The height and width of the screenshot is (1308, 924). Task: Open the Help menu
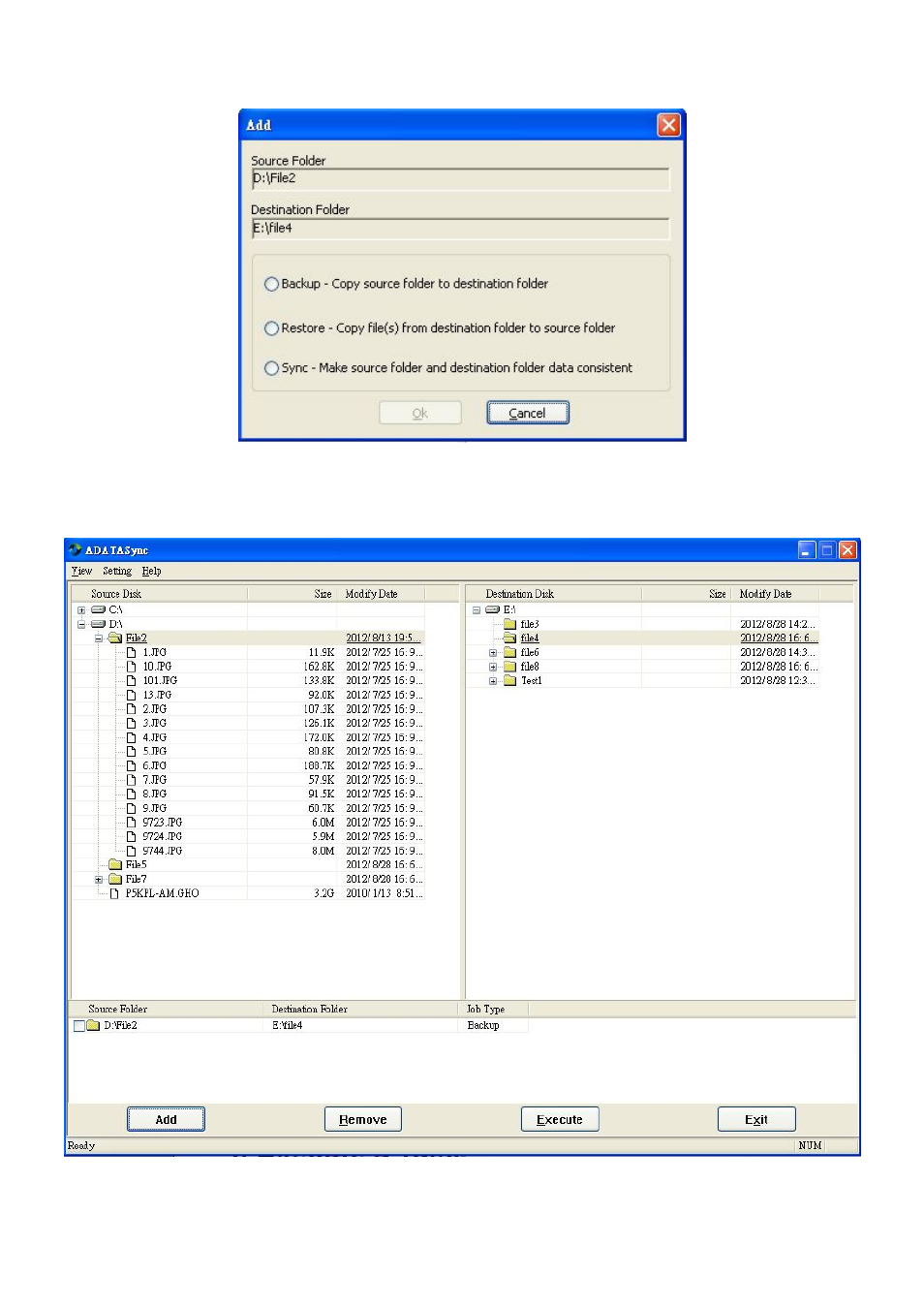click(x=151, y=572)
